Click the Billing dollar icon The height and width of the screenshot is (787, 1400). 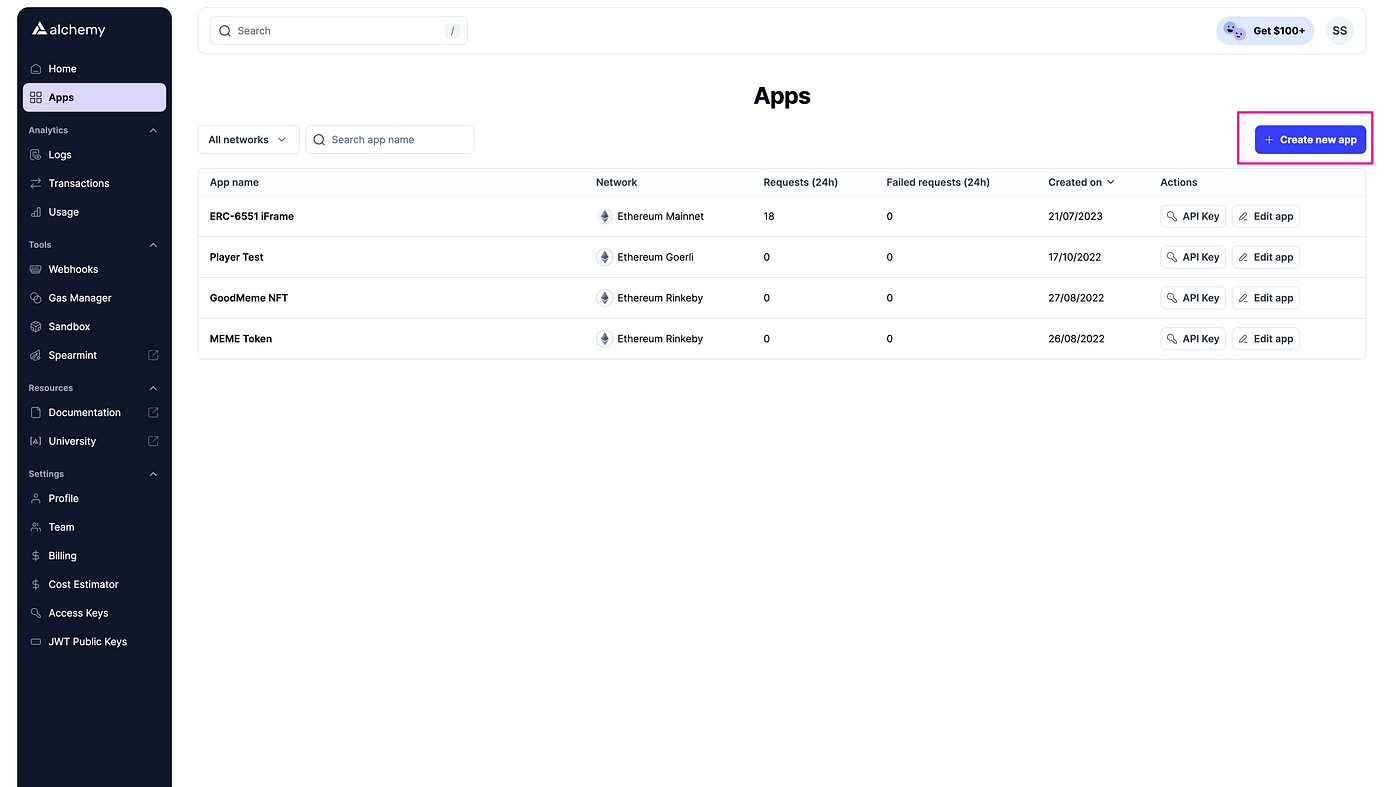(36, 556)
